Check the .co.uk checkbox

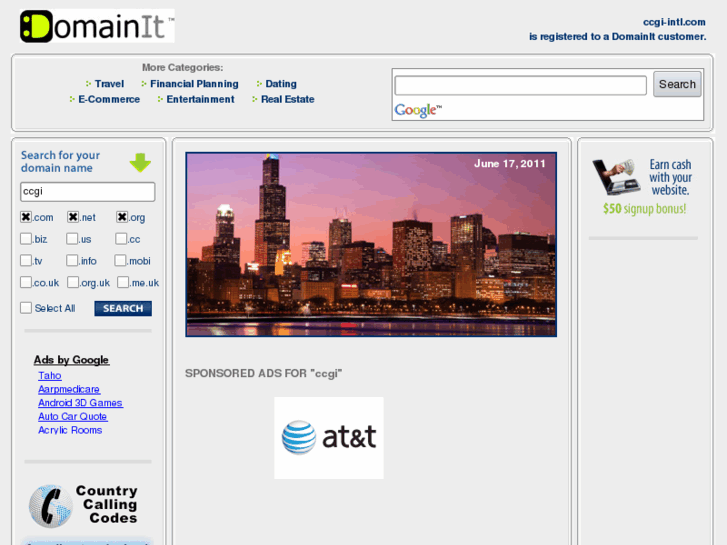pos(26,282)
